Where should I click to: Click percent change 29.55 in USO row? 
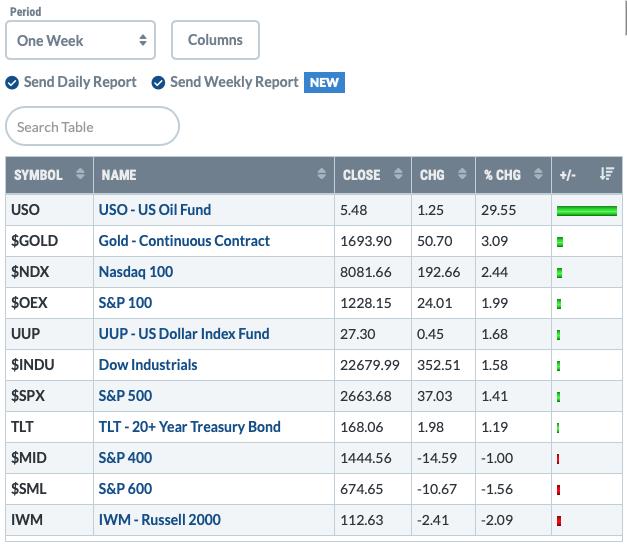[499, 210]
